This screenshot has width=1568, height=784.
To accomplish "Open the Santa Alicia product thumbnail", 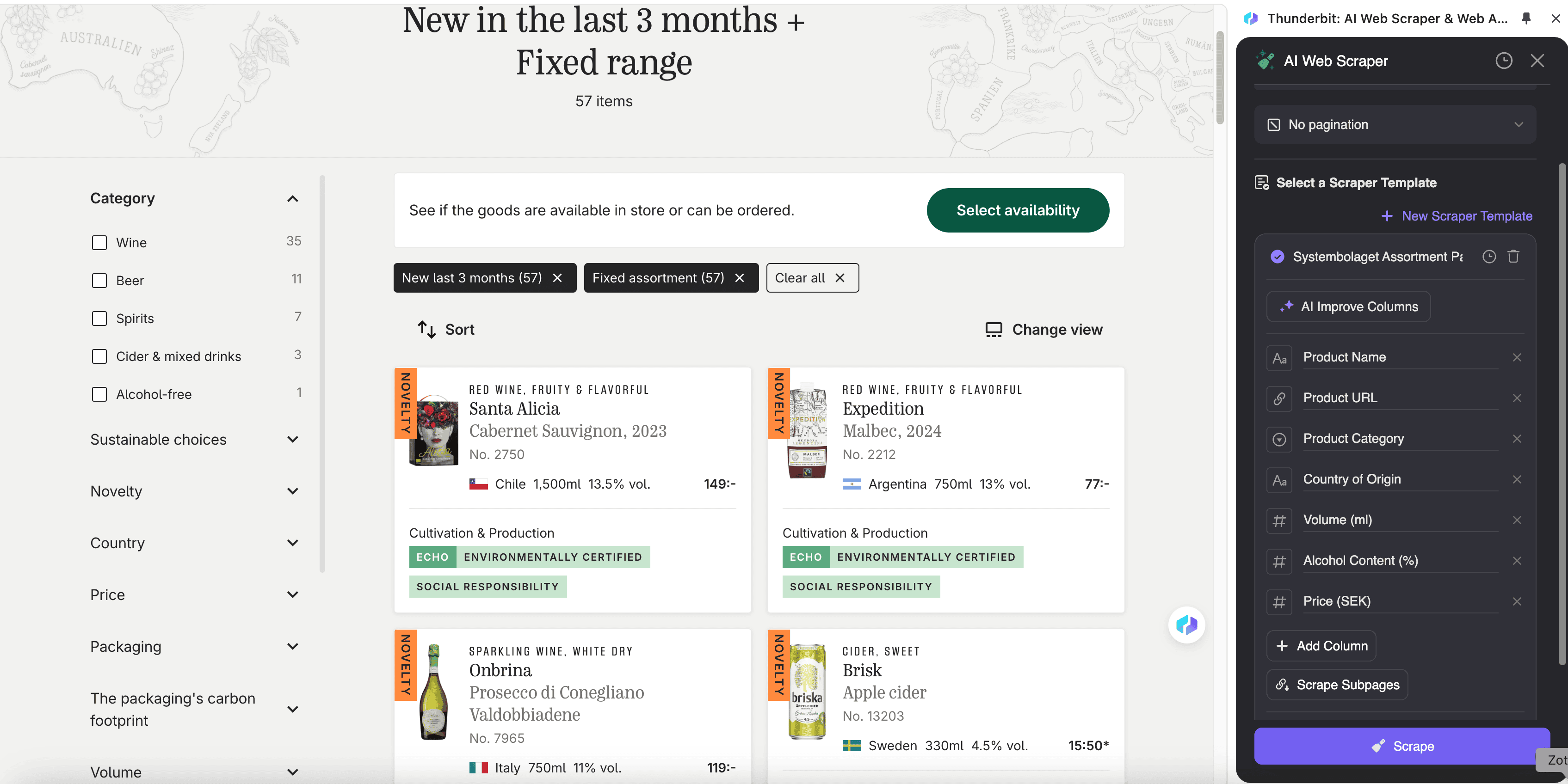I will [433, 430].
